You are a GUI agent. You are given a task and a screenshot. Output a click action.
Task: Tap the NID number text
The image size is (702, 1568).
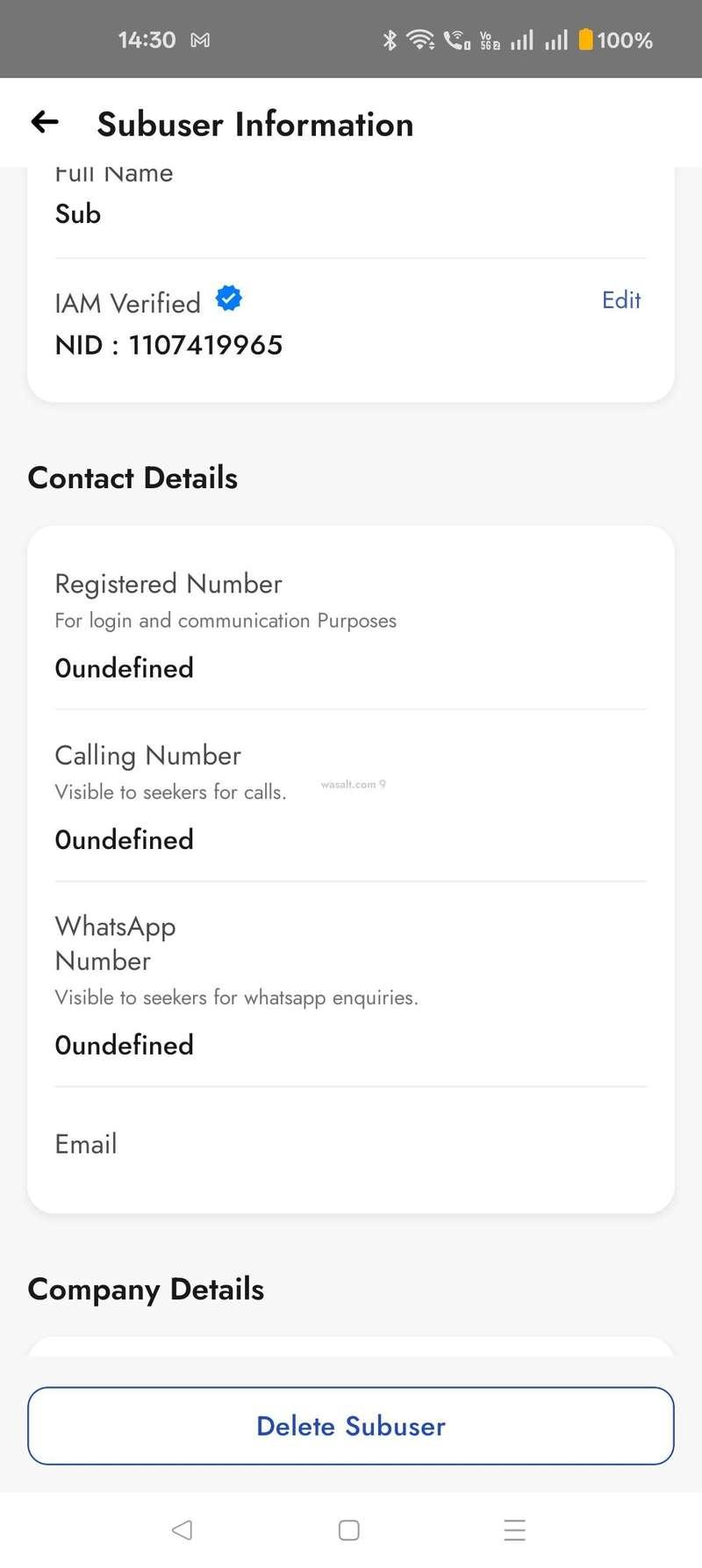point(168,345)
